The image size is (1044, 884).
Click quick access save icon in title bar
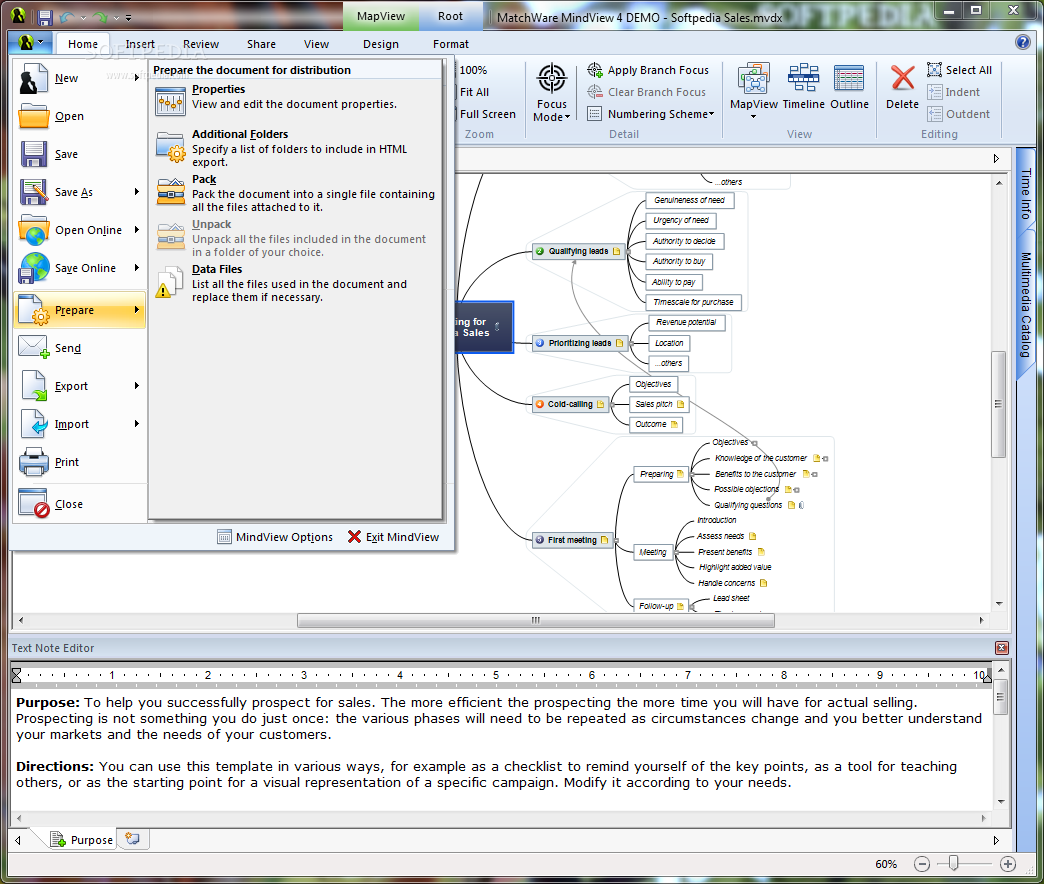pos(45,17)
